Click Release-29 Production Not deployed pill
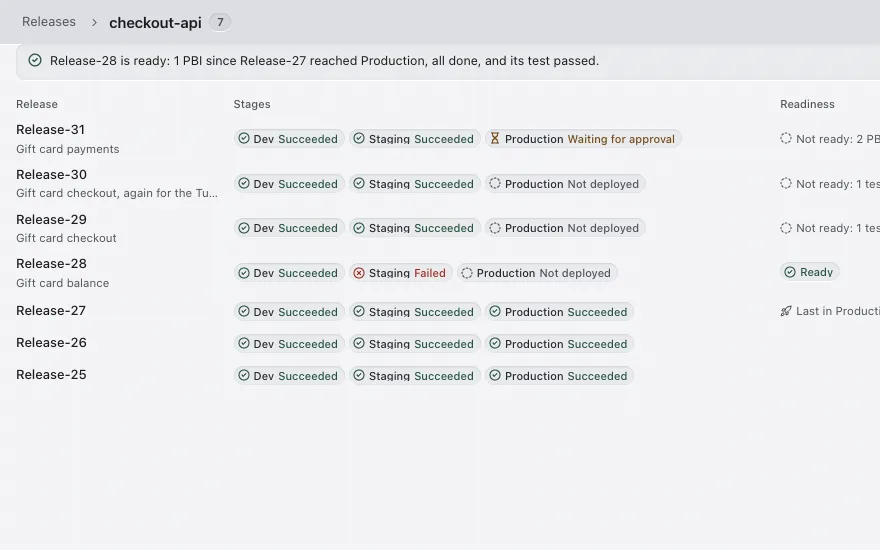 565,228
